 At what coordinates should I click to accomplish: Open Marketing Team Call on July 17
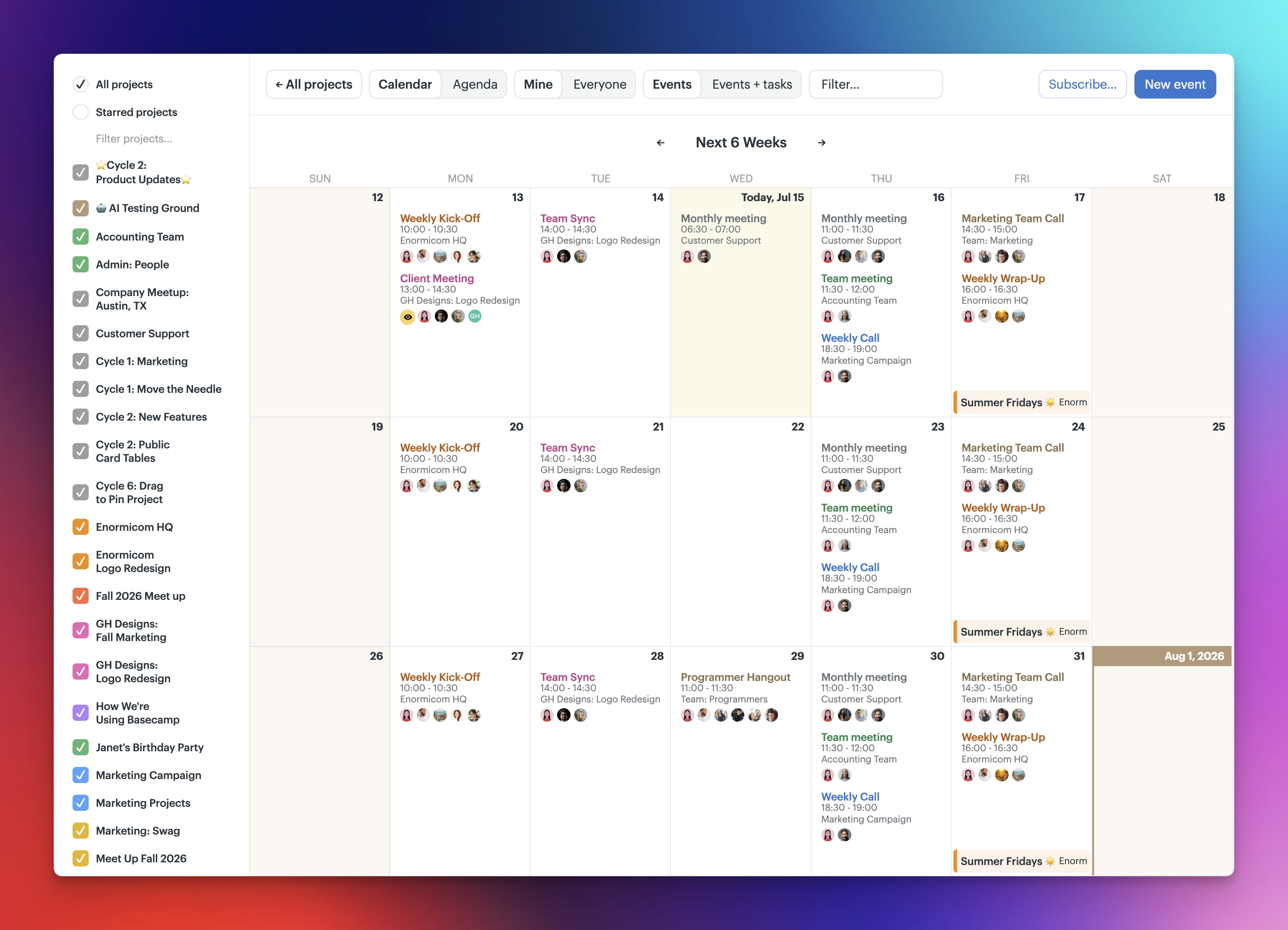click(x=1013, y=218)
